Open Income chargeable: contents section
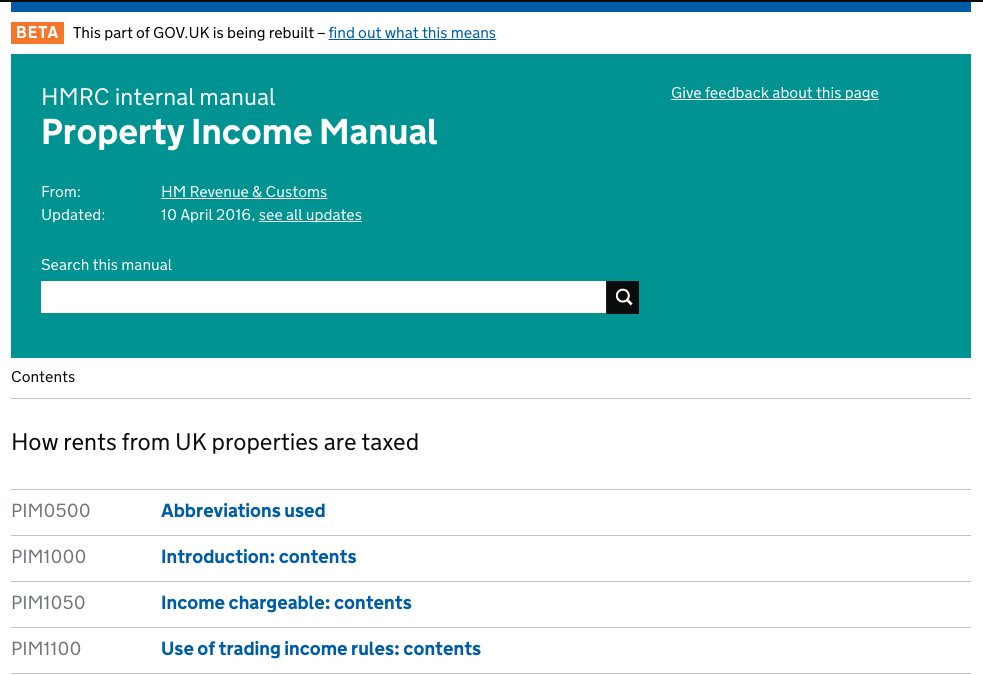983x675 pixels. (286, 603)
